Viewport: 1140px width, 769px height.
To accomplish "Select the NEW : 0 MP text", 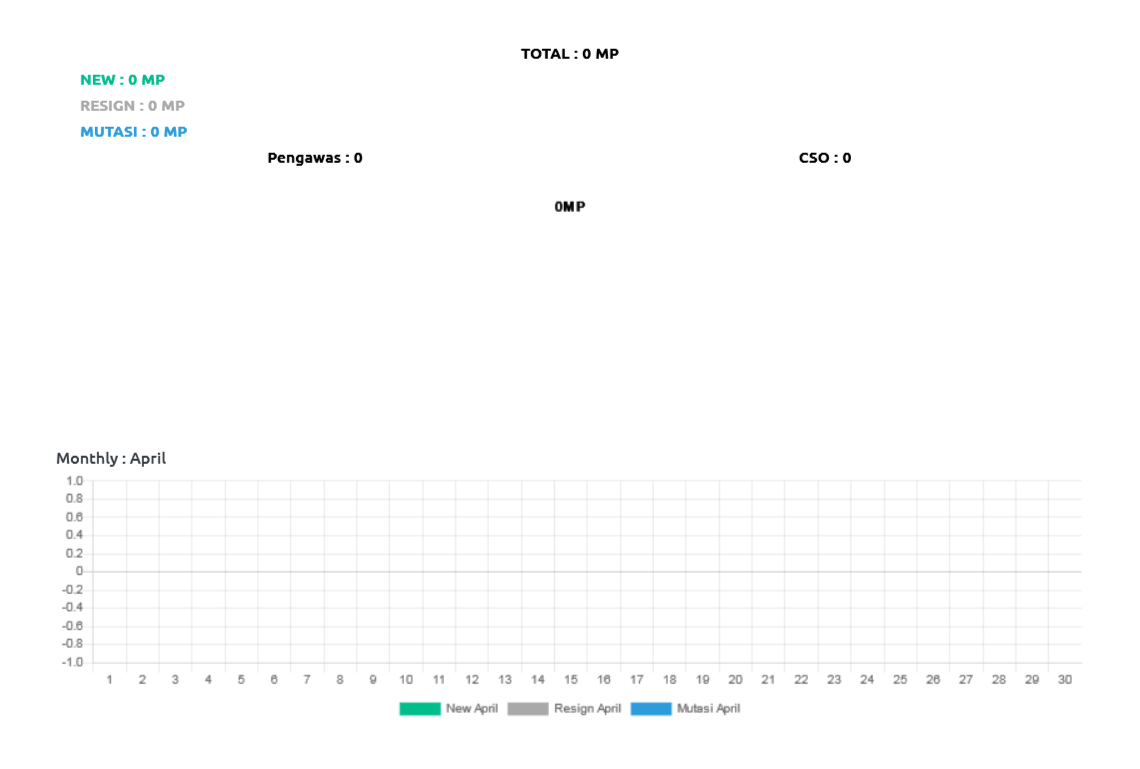I will (x=122, y=80).
